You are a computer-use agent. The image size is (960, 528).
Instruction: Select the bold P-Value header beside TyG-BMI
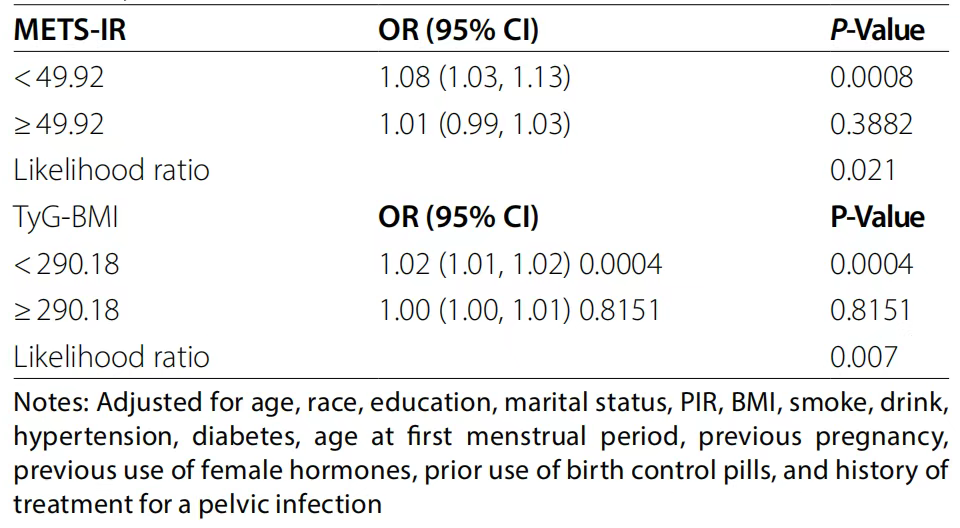tap(877, 217)
